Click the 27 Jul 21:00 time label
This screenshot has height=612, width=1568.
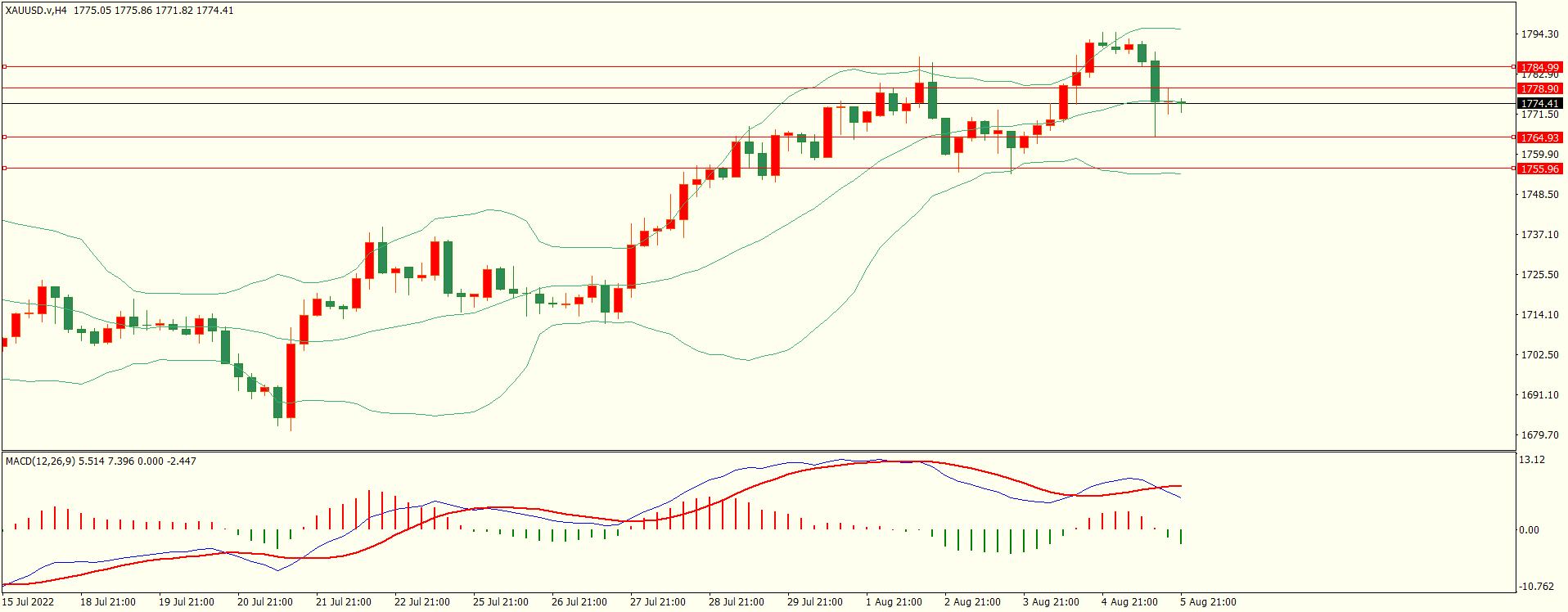[x=658, y=602]
